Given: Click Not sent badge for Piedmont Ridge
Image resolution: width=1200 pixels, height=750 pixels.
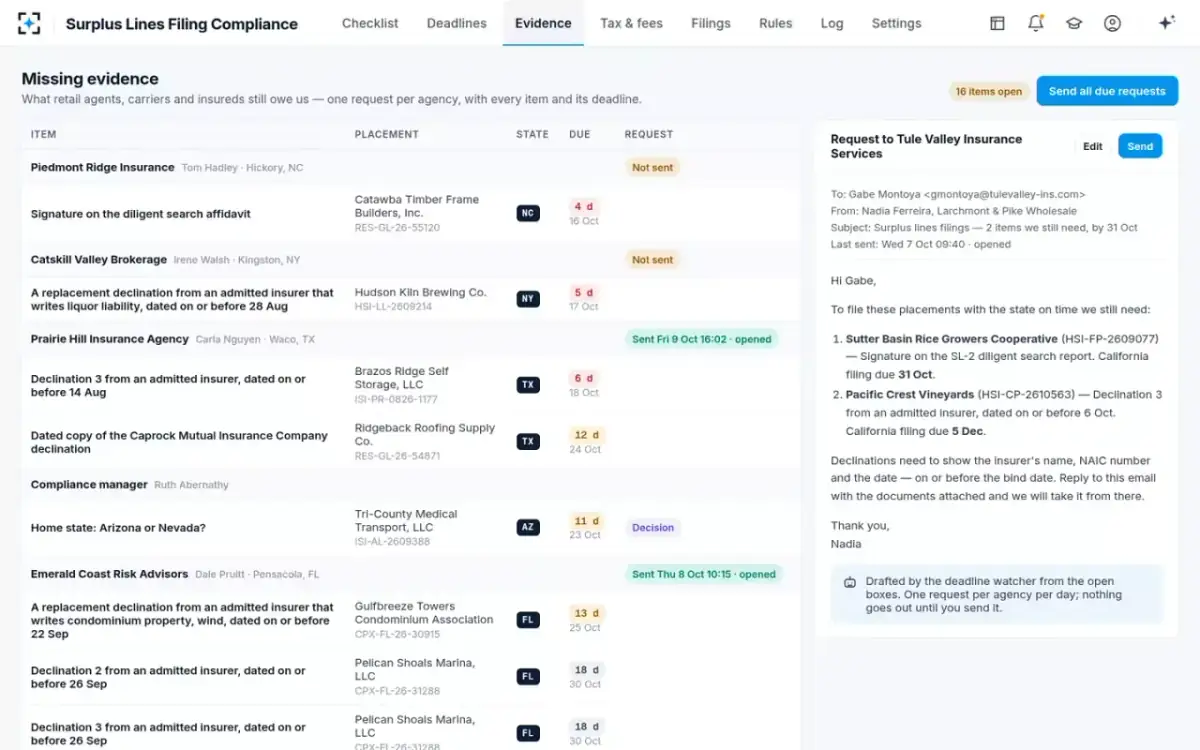Looking at the screenshot, I should point(652,168).
